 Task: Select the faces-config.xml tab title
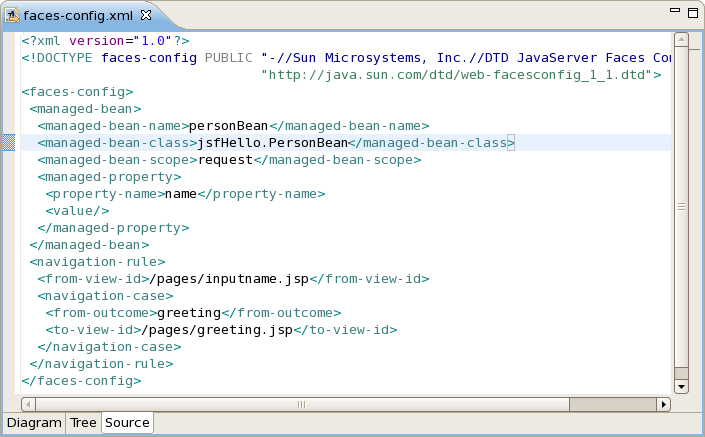pos(78,16)
